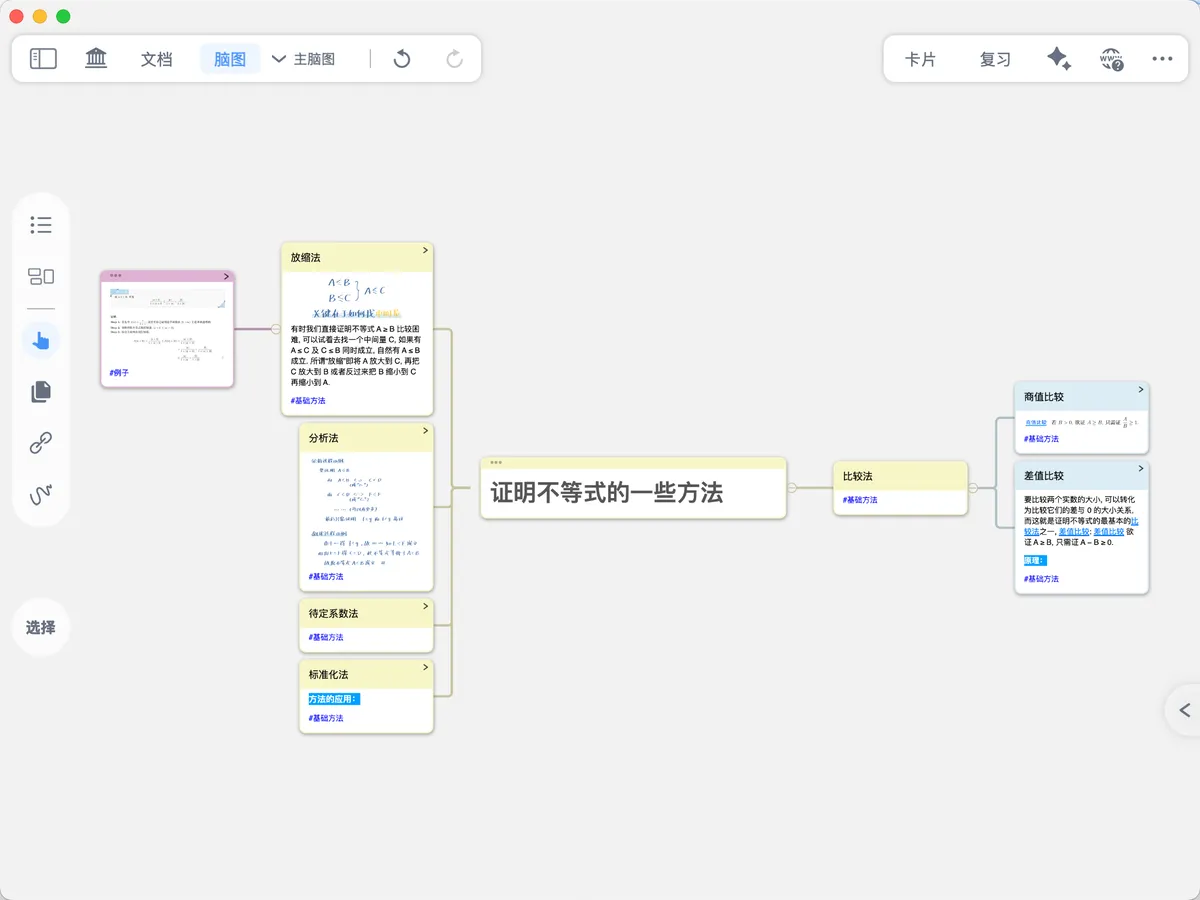Switch to 脑图 mode
Viewport: 1200px width, 900px height.
230,59
